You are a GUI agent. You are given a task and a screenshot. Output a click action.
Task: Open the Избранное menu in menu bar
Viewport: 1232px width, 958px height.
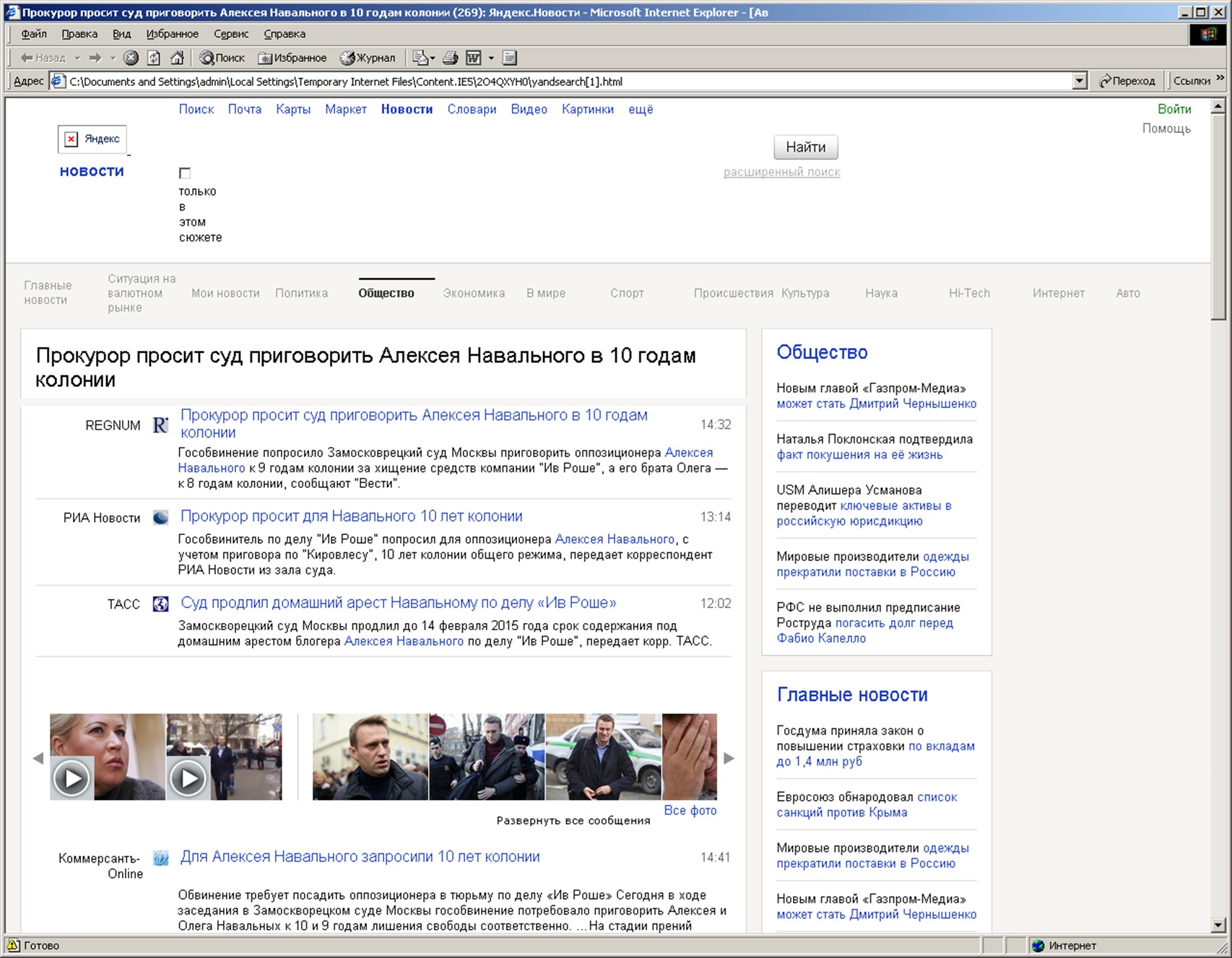pos(172,34)
